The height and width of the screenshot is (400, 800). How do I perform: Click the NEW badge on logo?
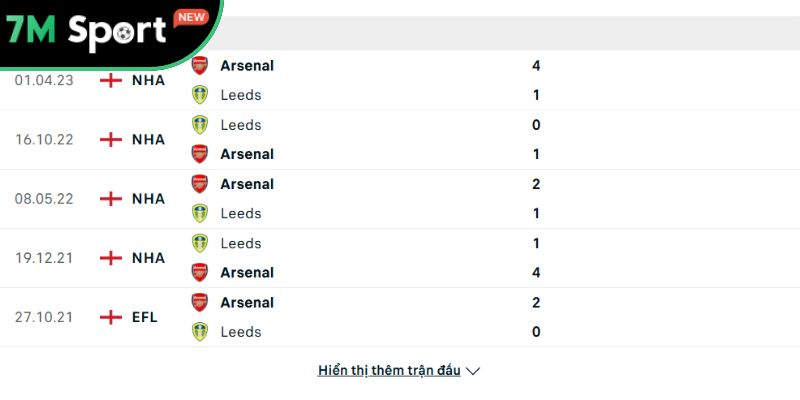click(x=190, y=17)
